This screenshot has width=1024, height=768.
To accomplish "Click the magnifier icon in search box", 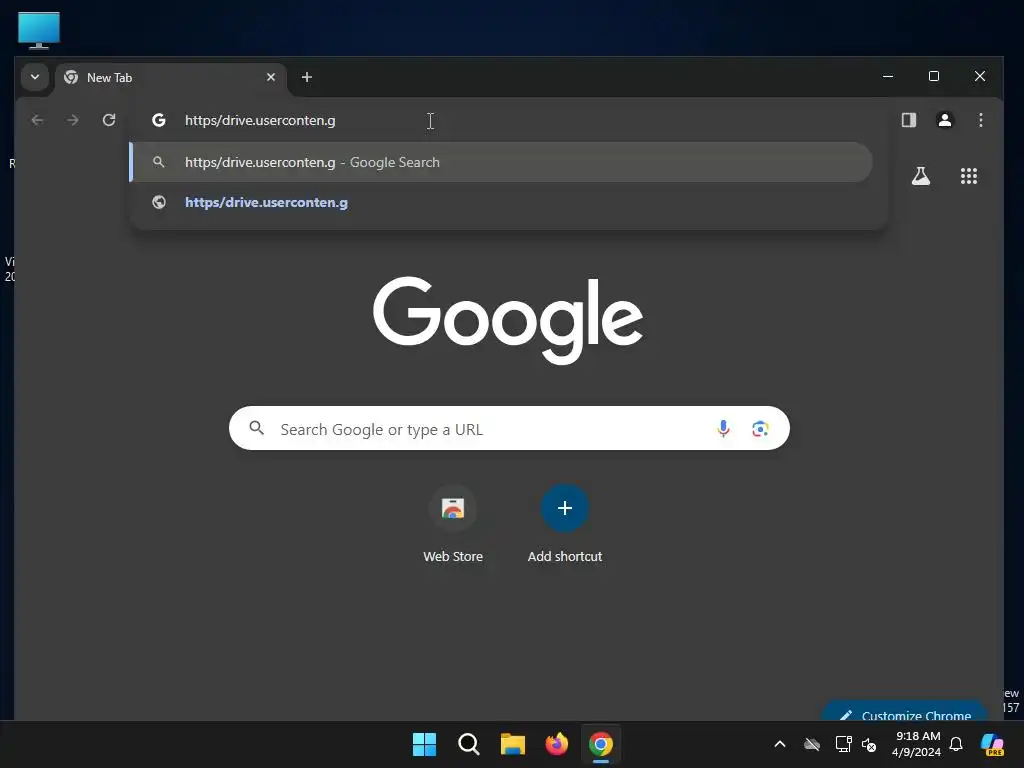I will tap(257, 428).
